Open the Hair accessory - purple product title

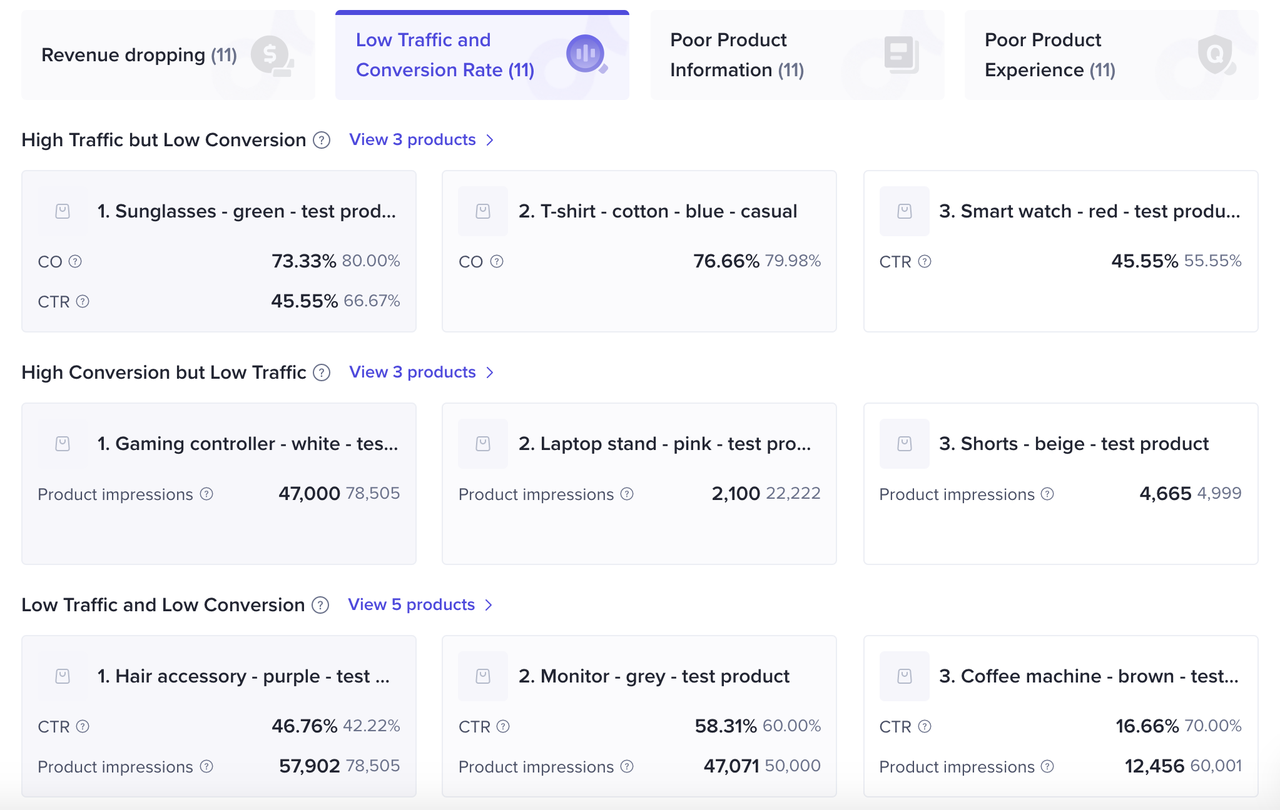pos(243,677)
